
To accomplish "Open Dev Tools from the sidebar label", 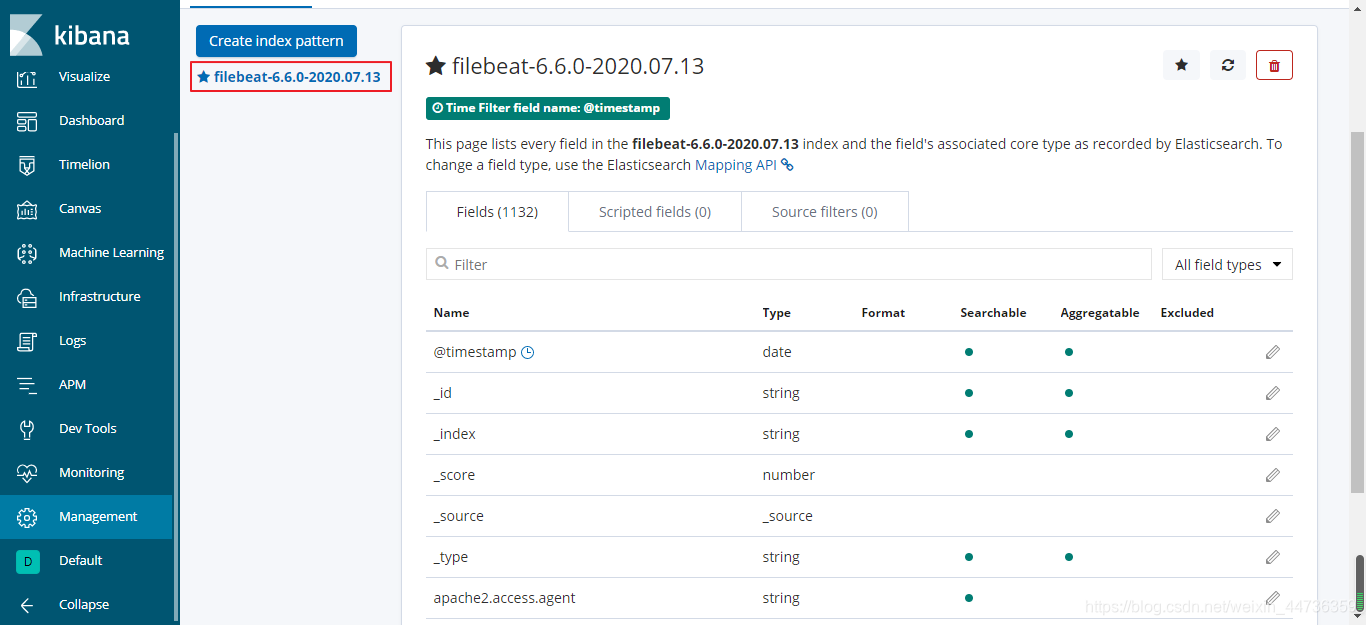I will (87, 429).
